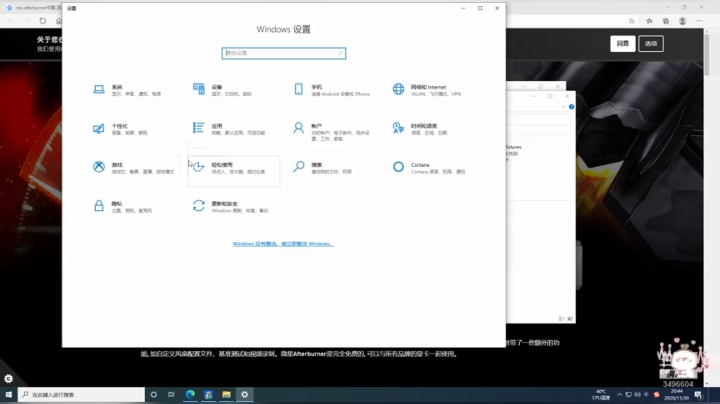Screen dimensions: 720x404
Task: Open the 应用 (Apps) settings category
Action: pos(230,129)
